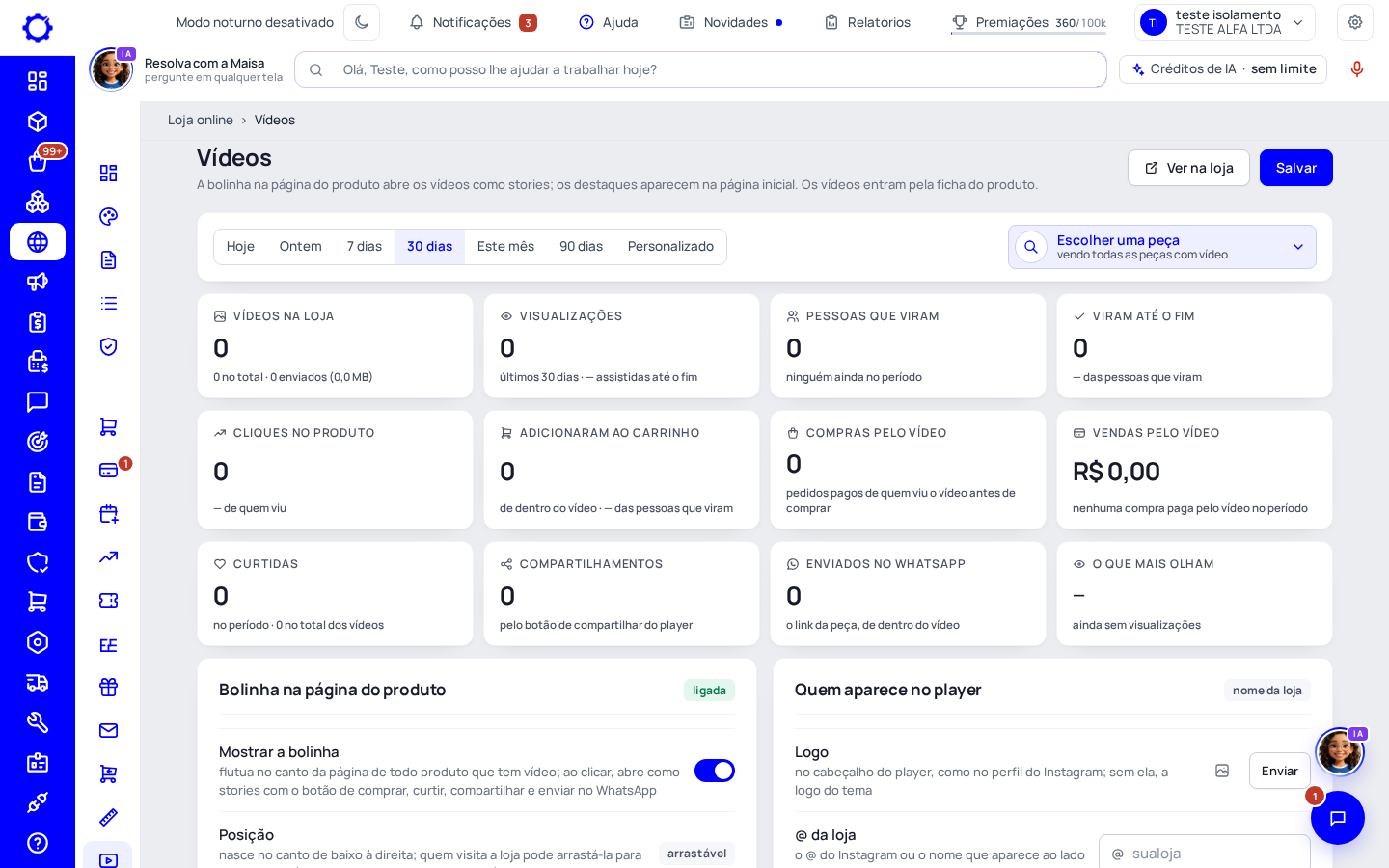Image resolution: width=1389 pixels, height=868 pixels.
Task: Open the Escolher uma peça dropdown
Action: (x=1162, y=247)
